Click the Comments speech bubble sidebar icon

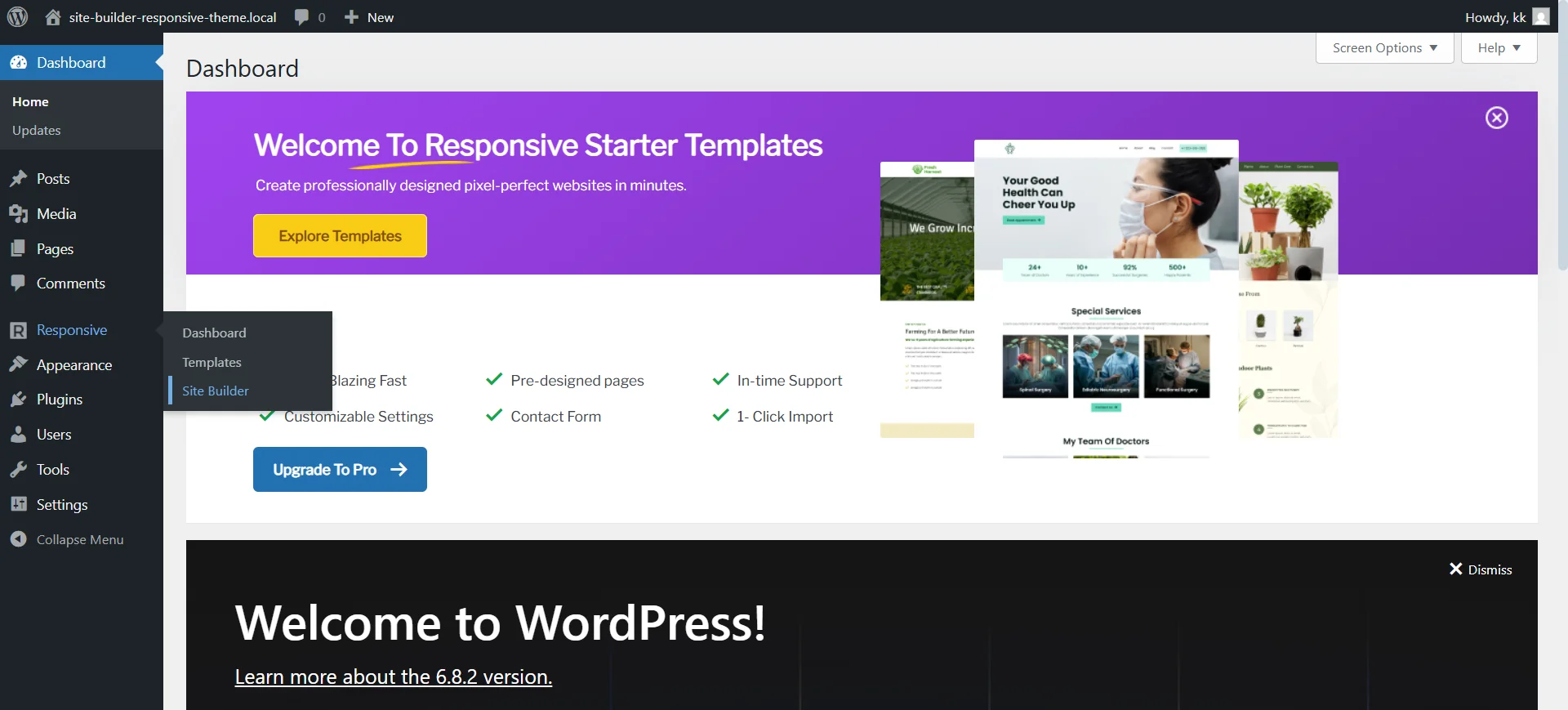(19, 284)
